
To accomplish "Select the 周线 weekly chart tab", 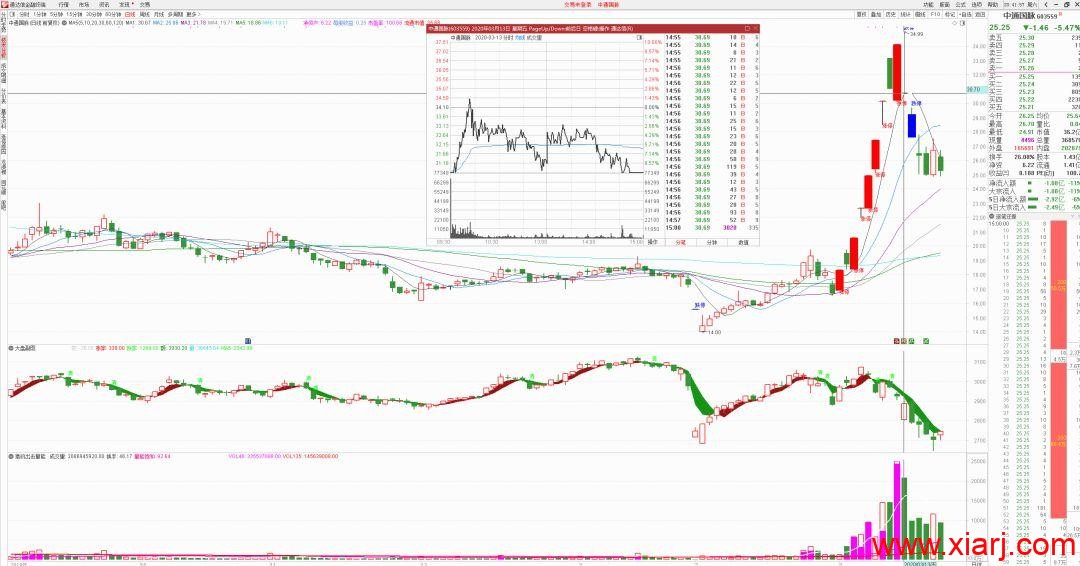I will point(145,14).
